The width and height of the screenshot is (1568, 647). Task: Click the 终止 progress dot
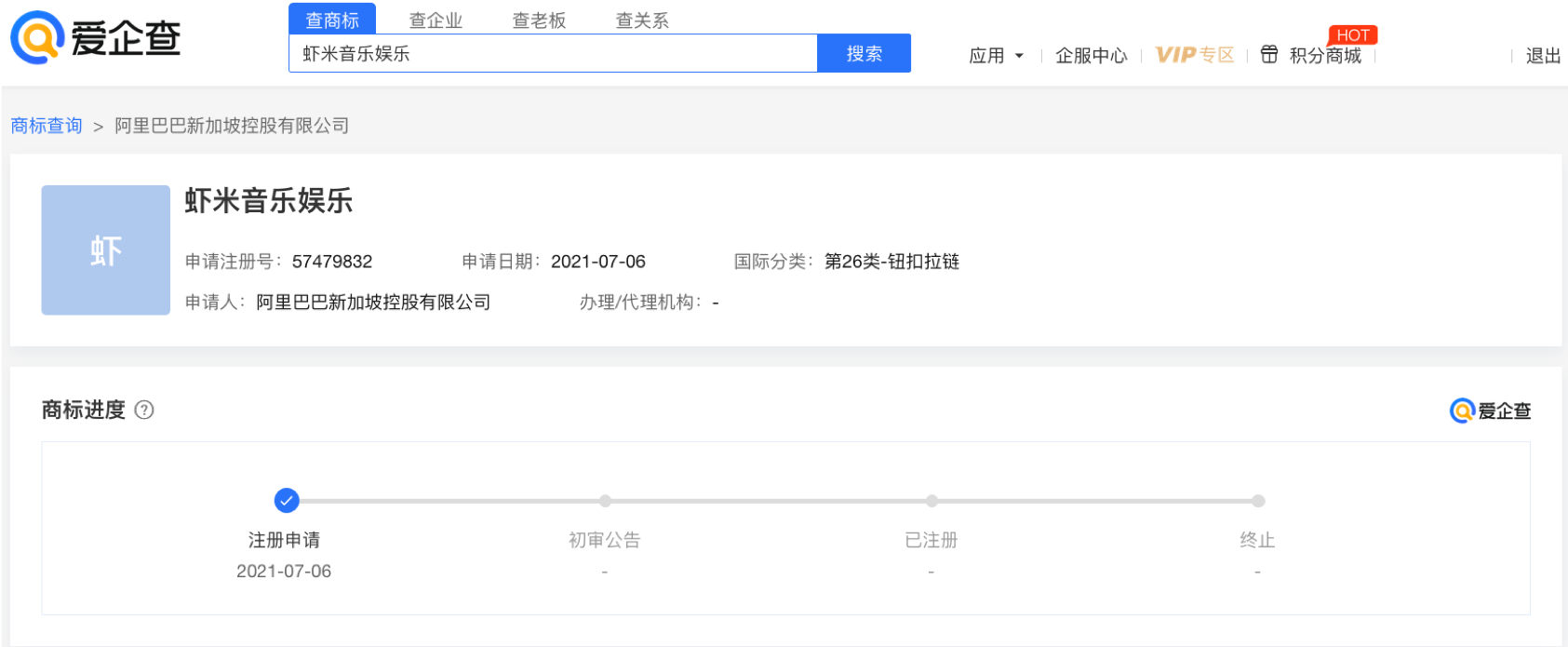[1258, 501]
